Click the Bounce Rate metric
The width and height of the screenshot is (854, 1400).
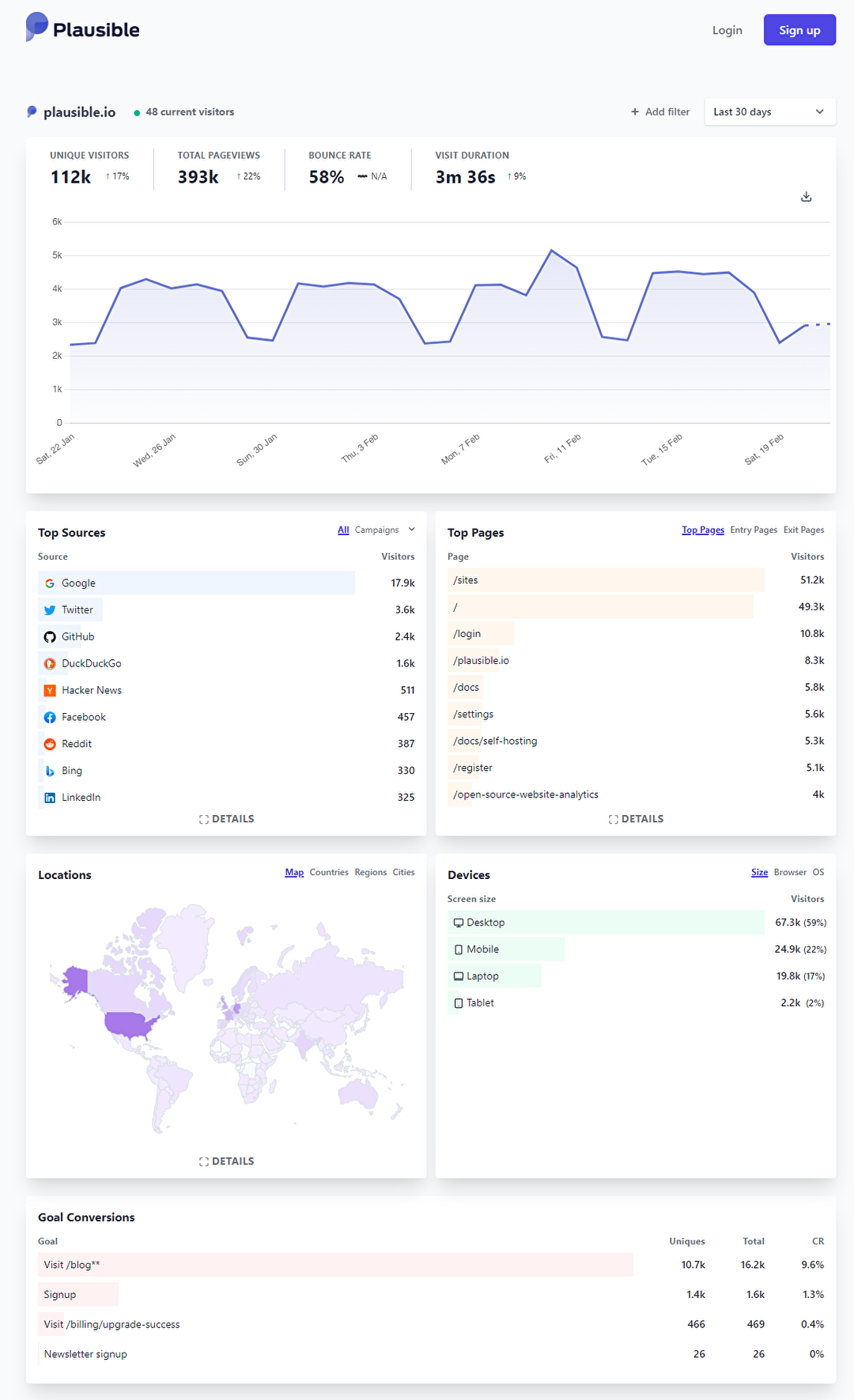coord(348,169)
